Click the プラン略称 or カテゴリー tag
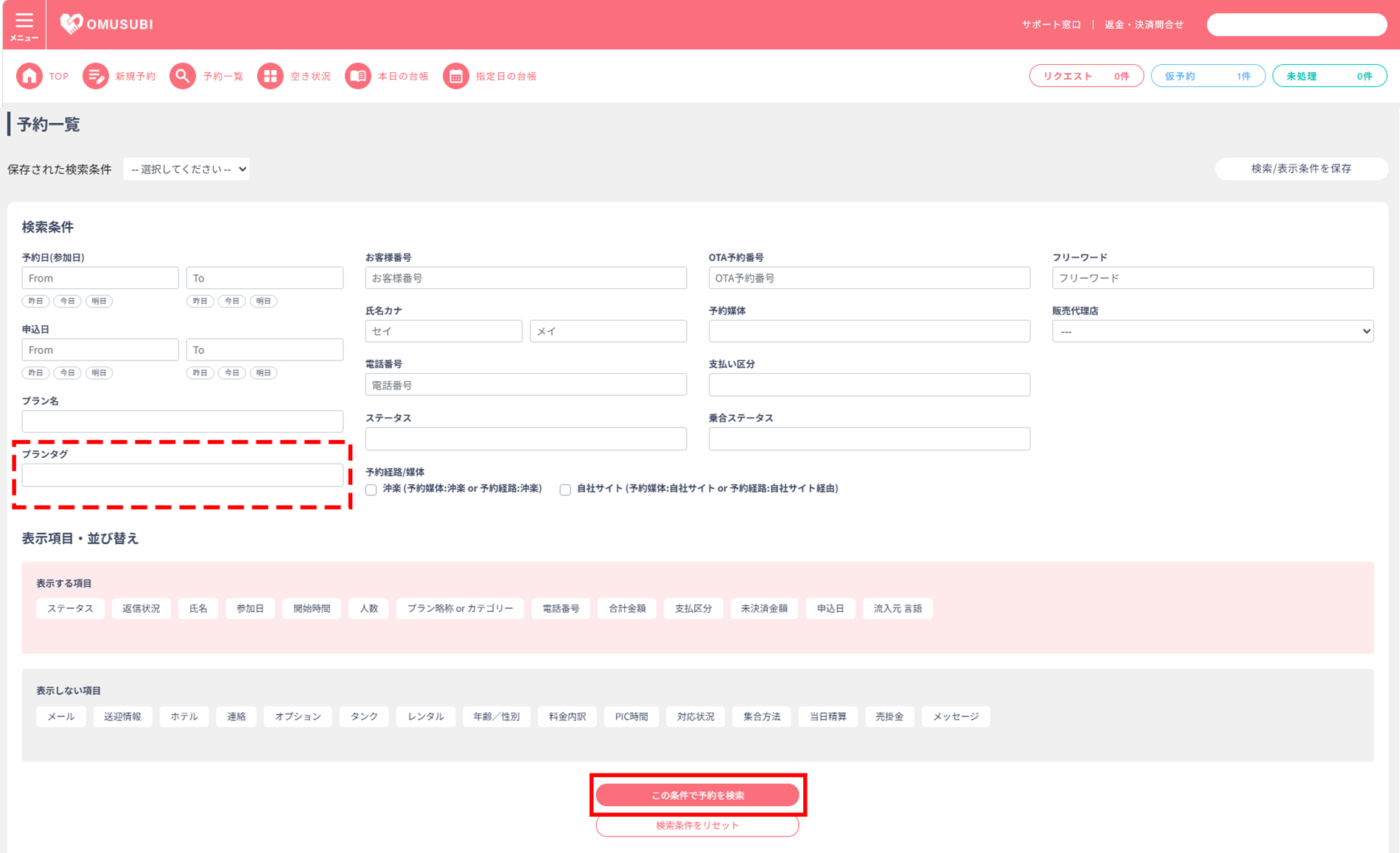This screenshot has height=853, width=1400. (460, 608)
